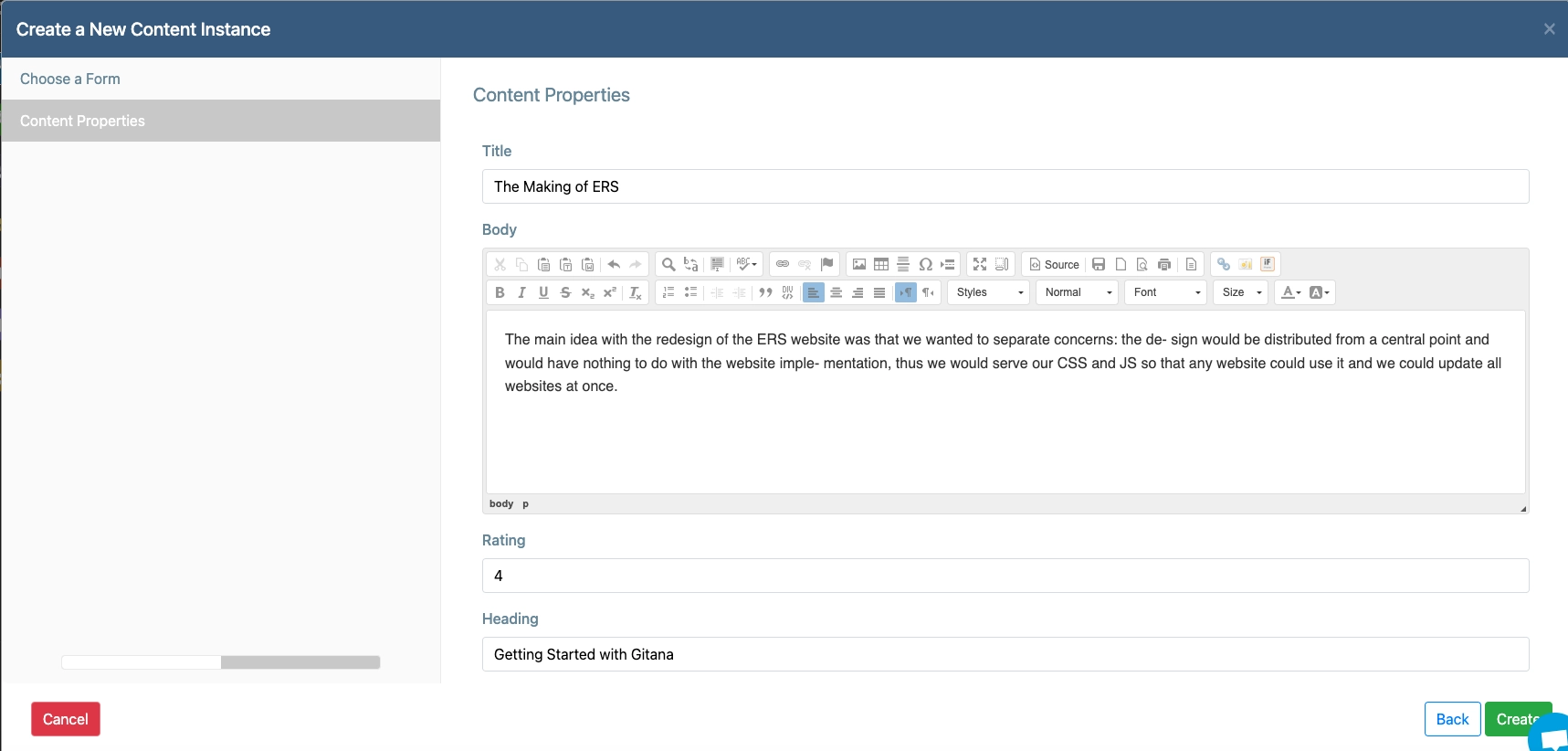Viewport: 1568px width, 751px height.
Task: Click the Undo arrow icon
Action: point(614,265)
